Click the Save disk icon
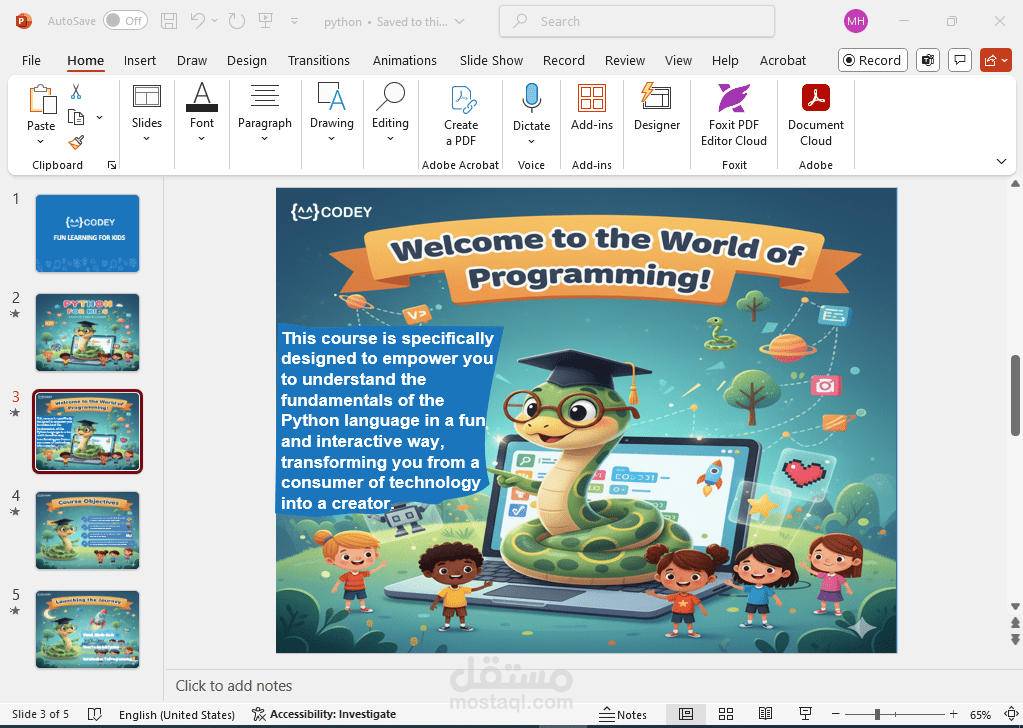Screen dimensions: 1023x728 (169, 21)
